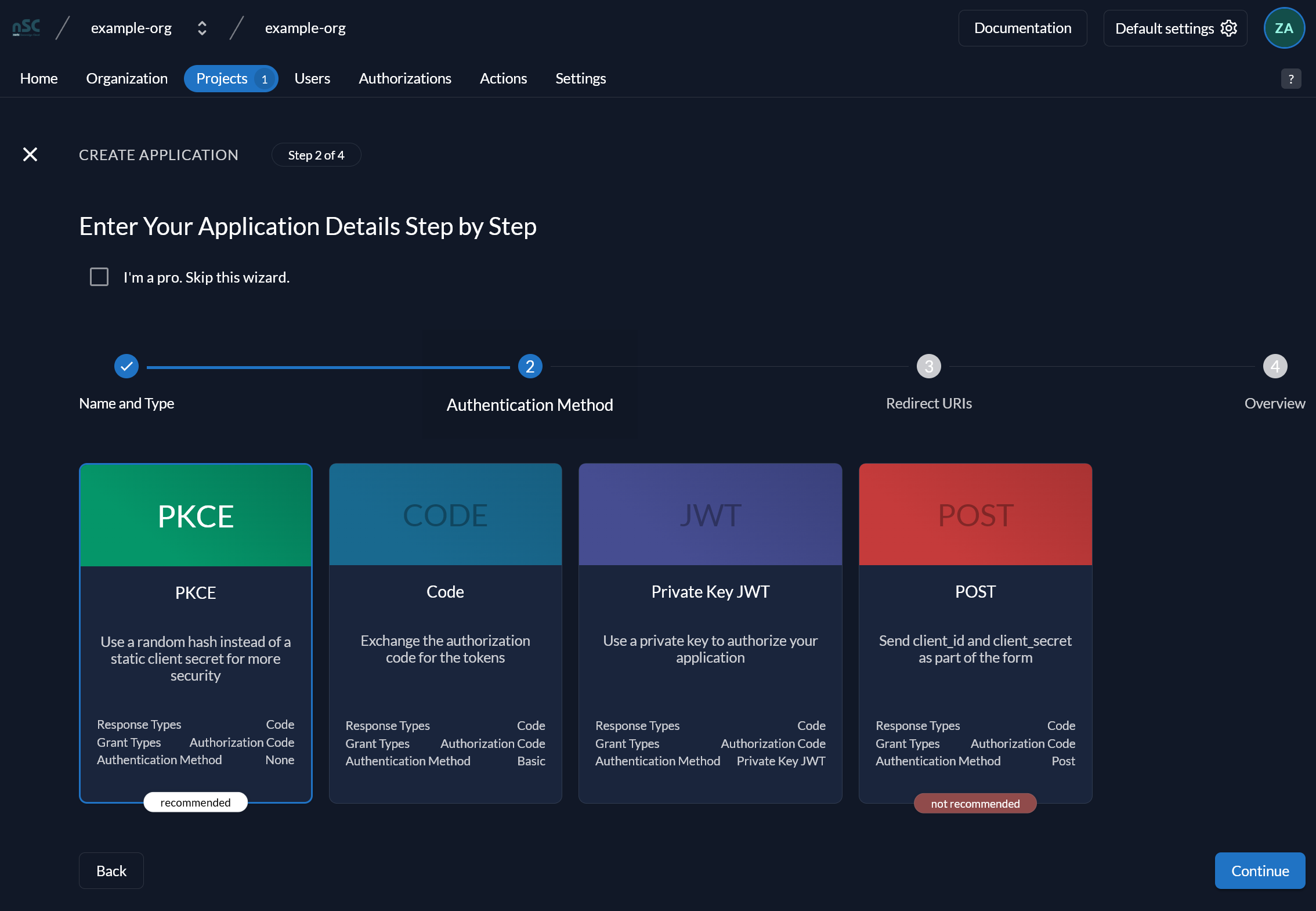Click the 'Redirect URIs' step label
1316x911 pixels.
[929, 403]
